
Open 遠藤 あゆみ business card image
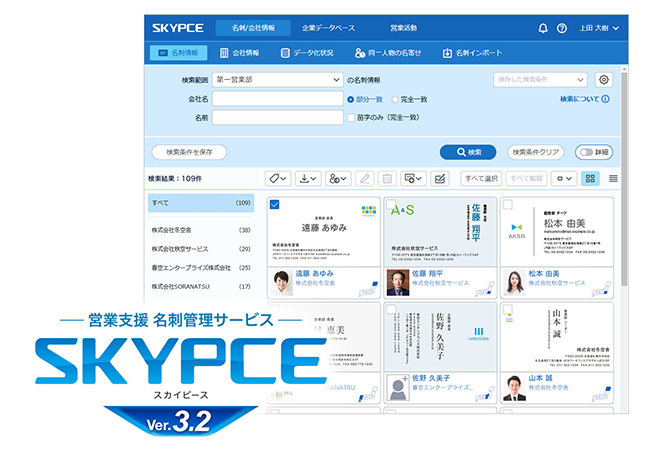pos(323,232)
